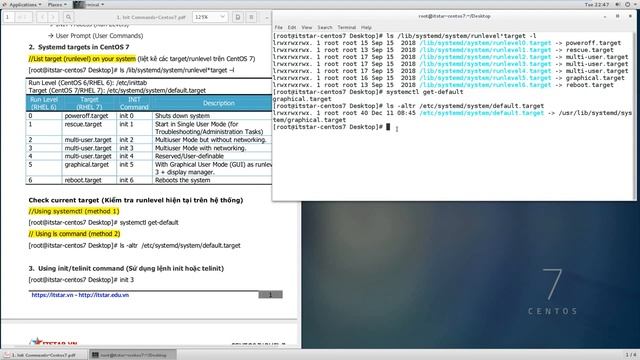Click runlevel0.target path in terminal output
The width and height of the screenshot is (640, 360).
485,43
